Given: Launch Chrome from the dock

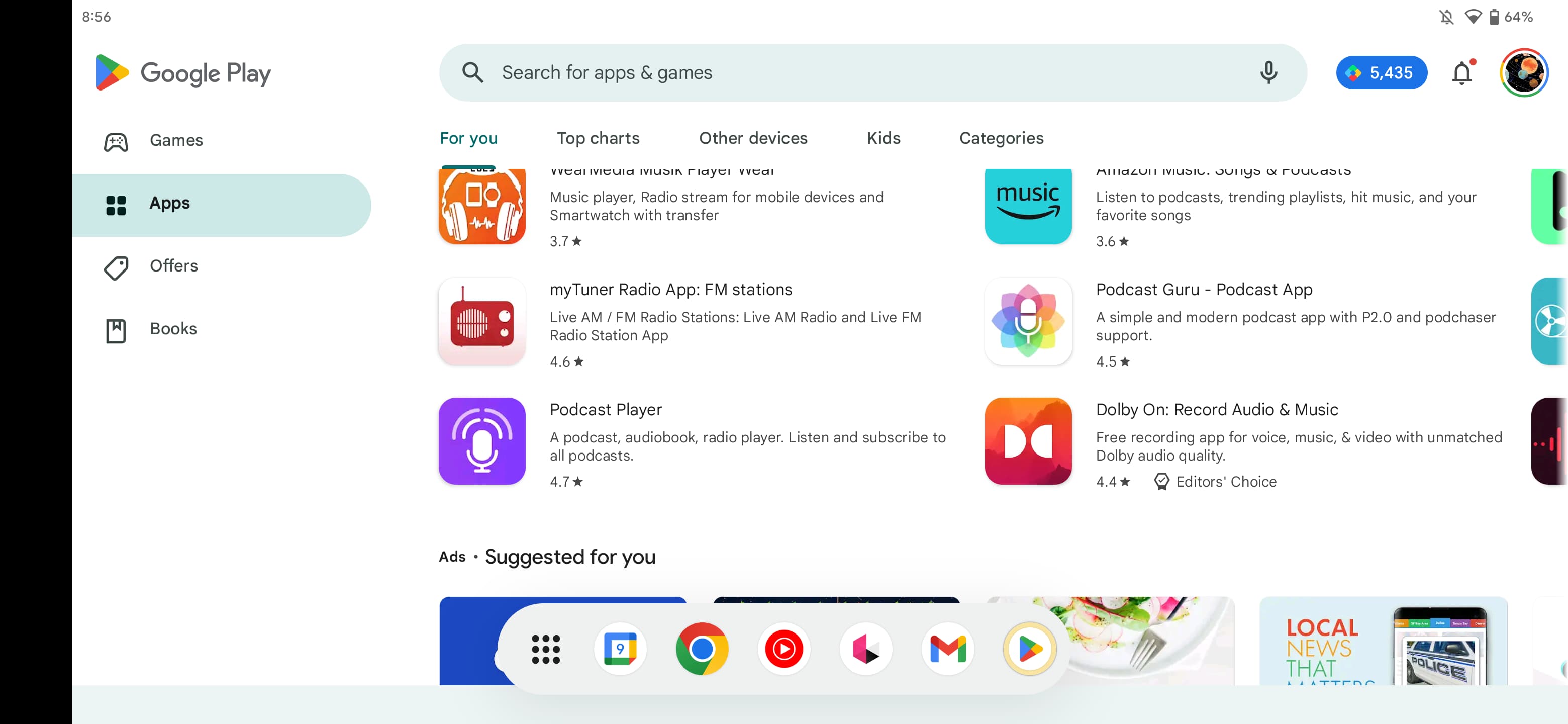Looking at the screenshot, I should 701,649.
